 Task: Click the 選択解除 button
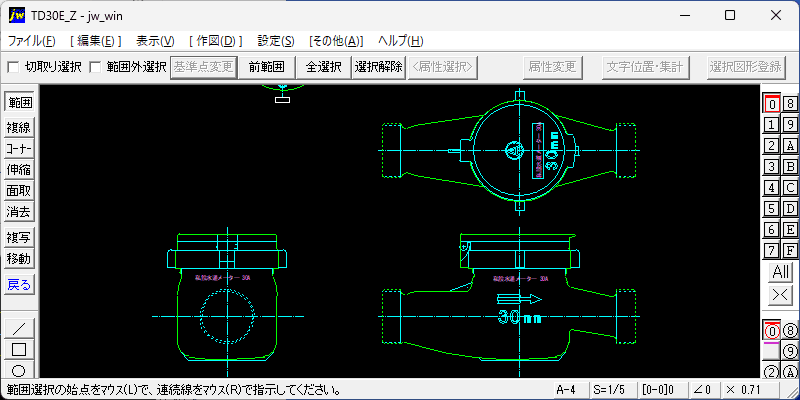point(379,67)
